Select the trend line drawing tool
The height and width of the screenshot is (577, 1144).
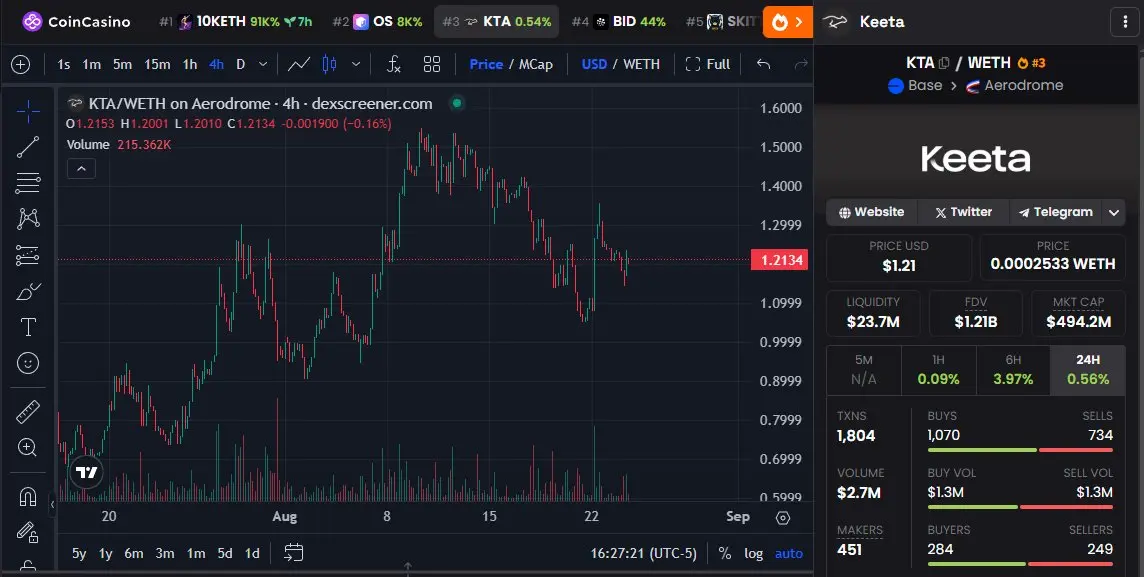[x=28, y=147]
